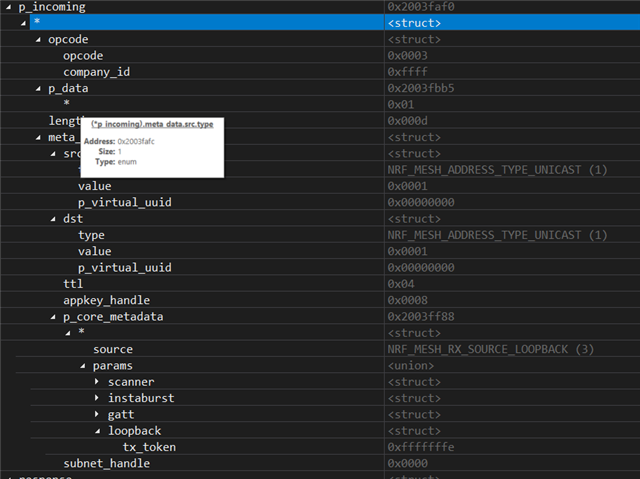Viewport: 640px width, 479px height.
Task: Click the 0xffff value of company_id
Action: coord(407,72)
